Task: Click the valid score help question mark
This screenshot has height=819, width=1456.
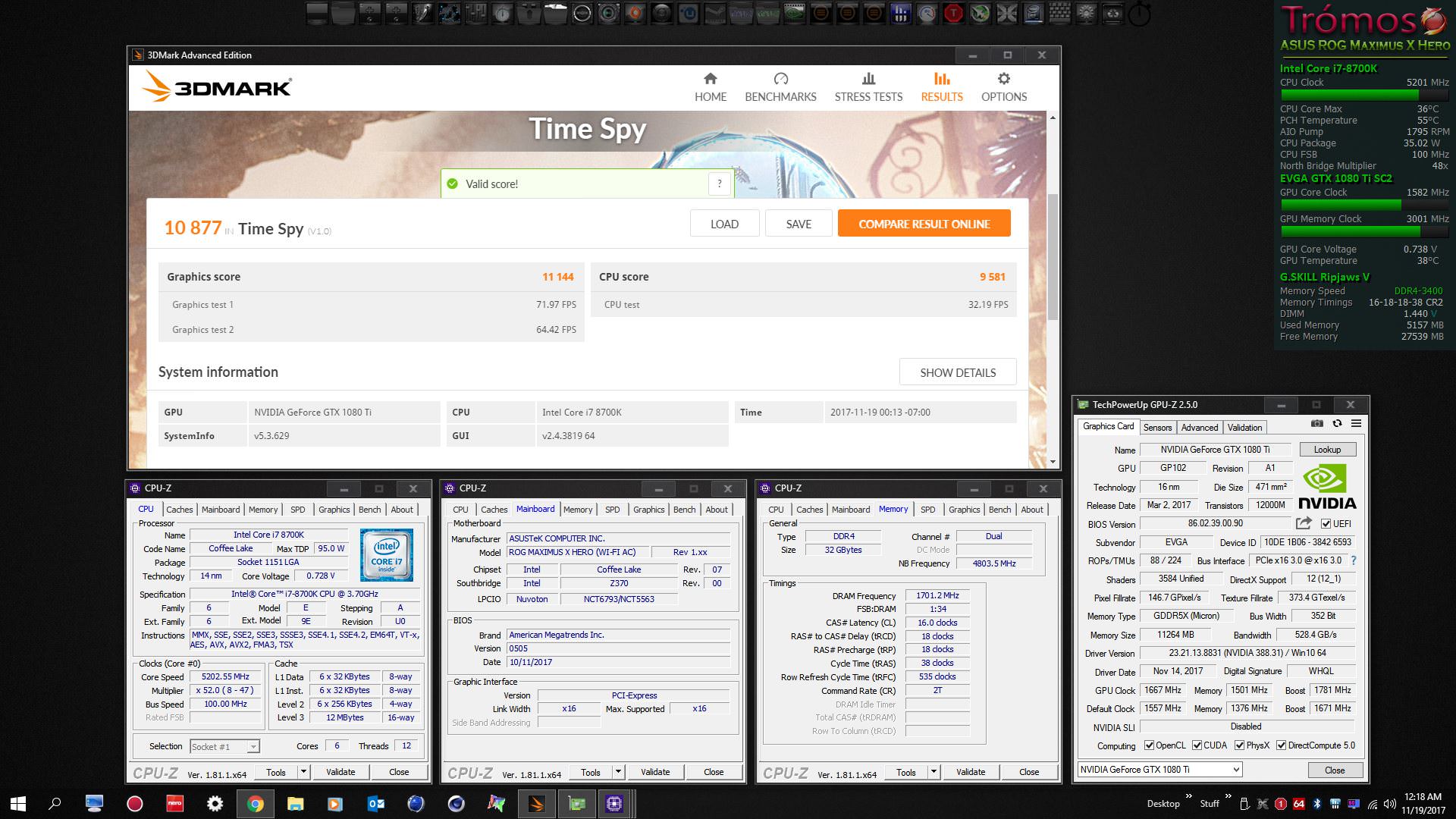Action: coord(720,184)
